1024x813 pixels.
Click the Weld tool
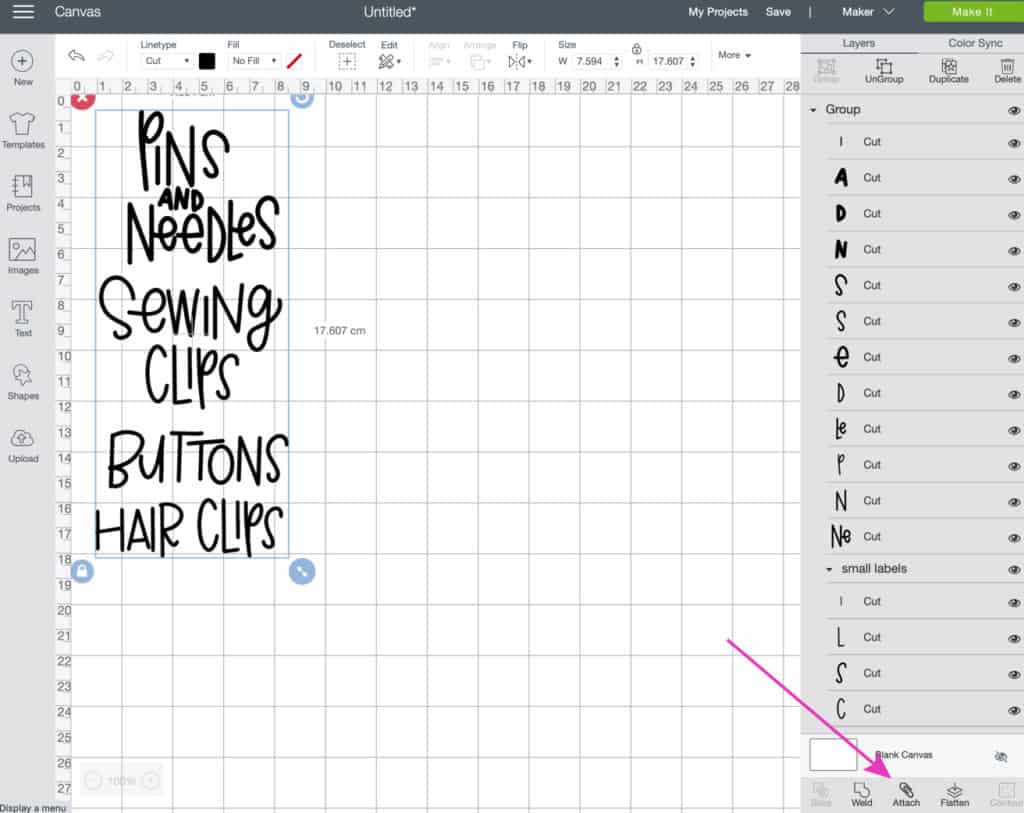862,794
